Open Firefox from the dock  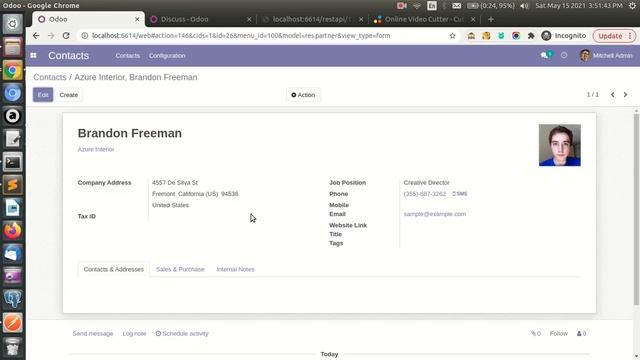click(13, 231)
